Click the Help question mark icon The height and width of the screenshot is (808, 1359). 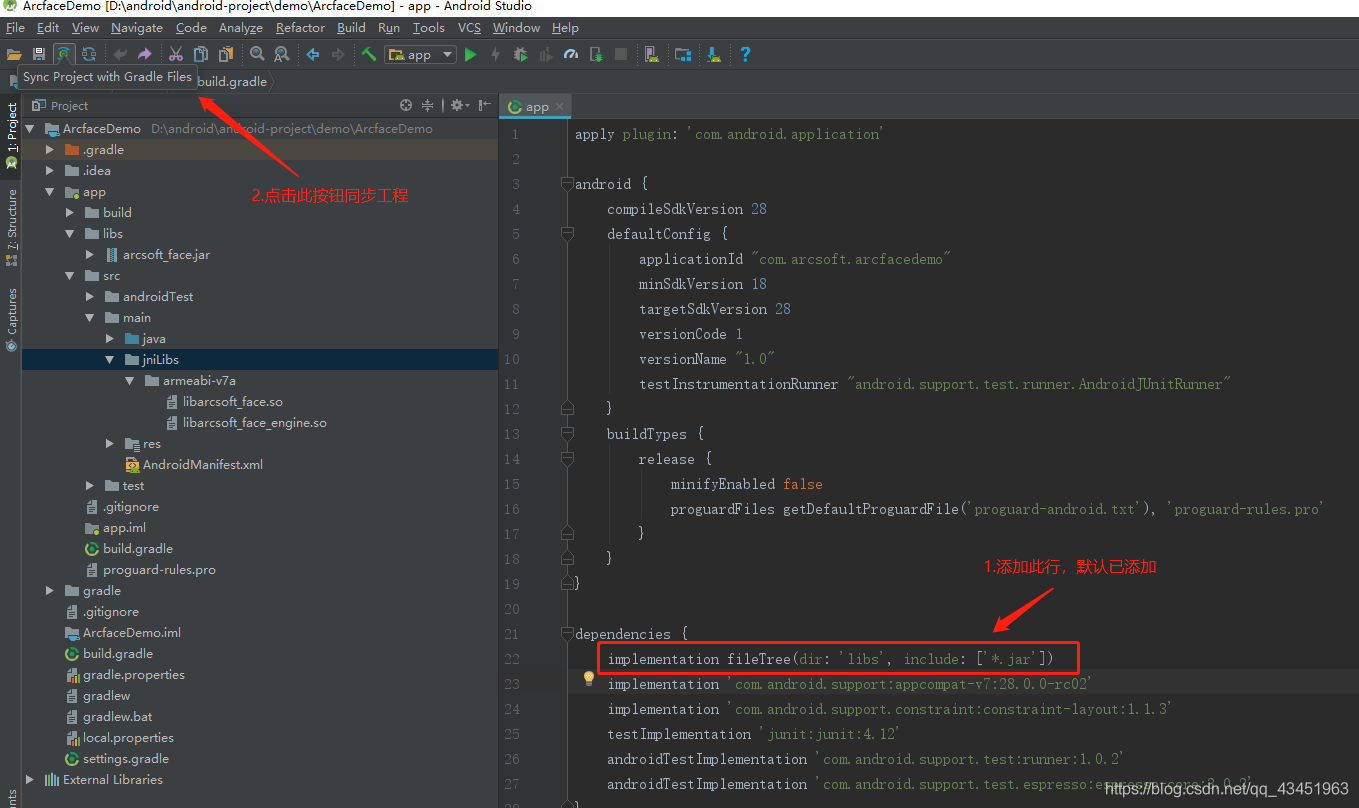tap(745, 54)
